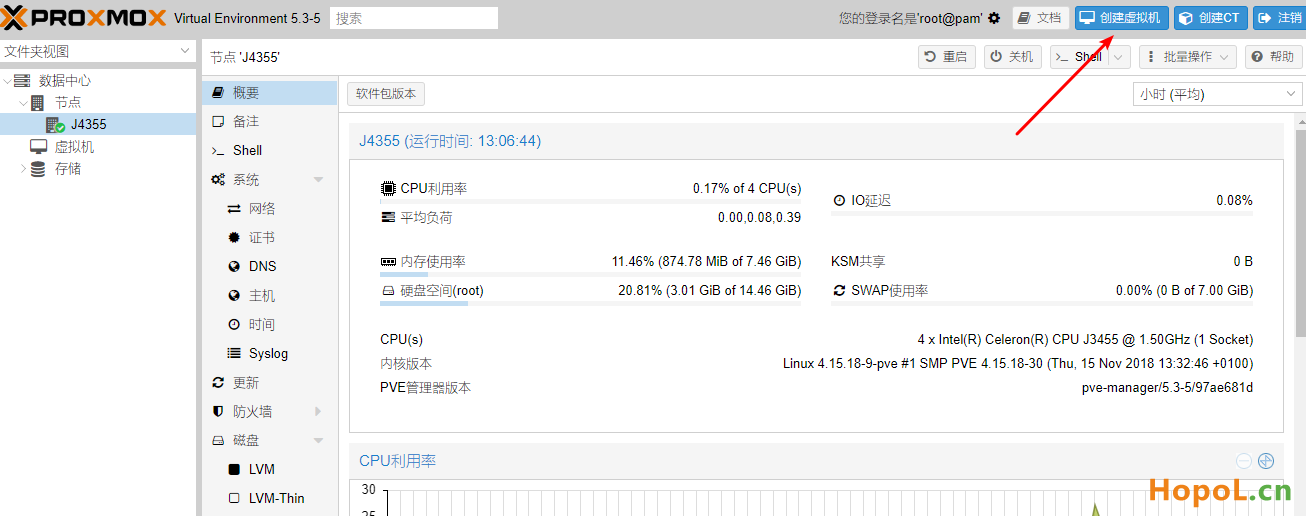This screenshot has width=1306, height=516.
Task: Click the 平均负荷 icon
Action: click(388, 217)
